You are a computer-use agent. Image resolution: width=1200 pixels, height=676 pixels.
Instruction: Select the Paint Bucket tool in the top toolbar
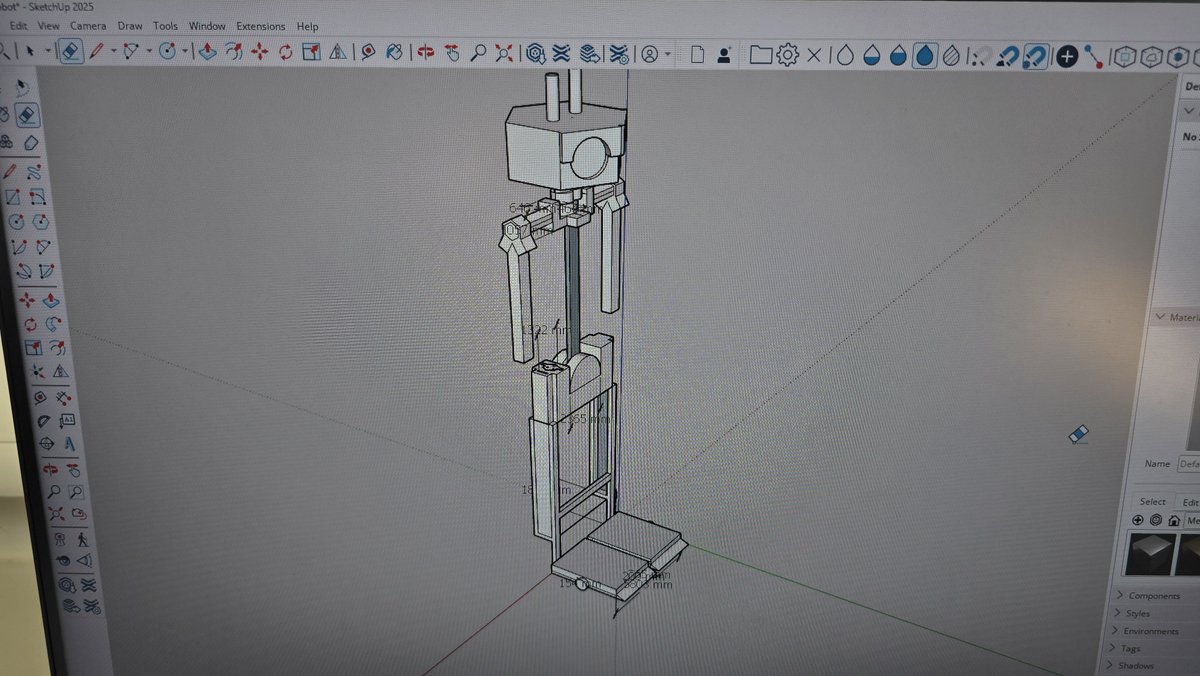click(x=394, y=51)
